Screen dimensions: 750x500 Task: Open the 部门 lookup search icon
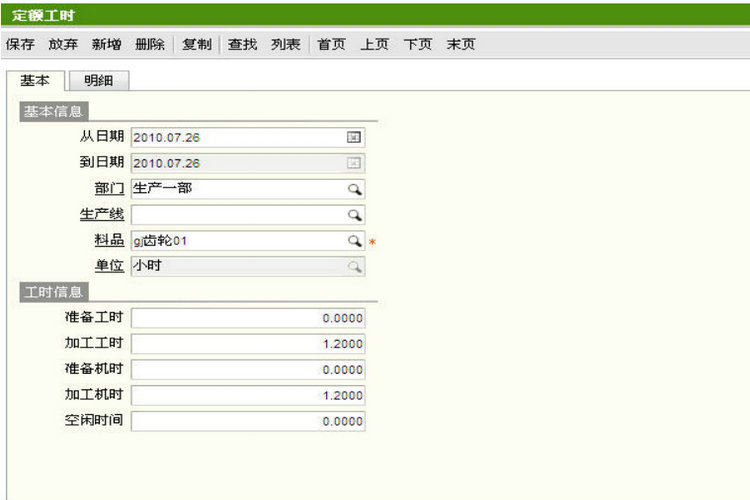(x=354, y=189)
